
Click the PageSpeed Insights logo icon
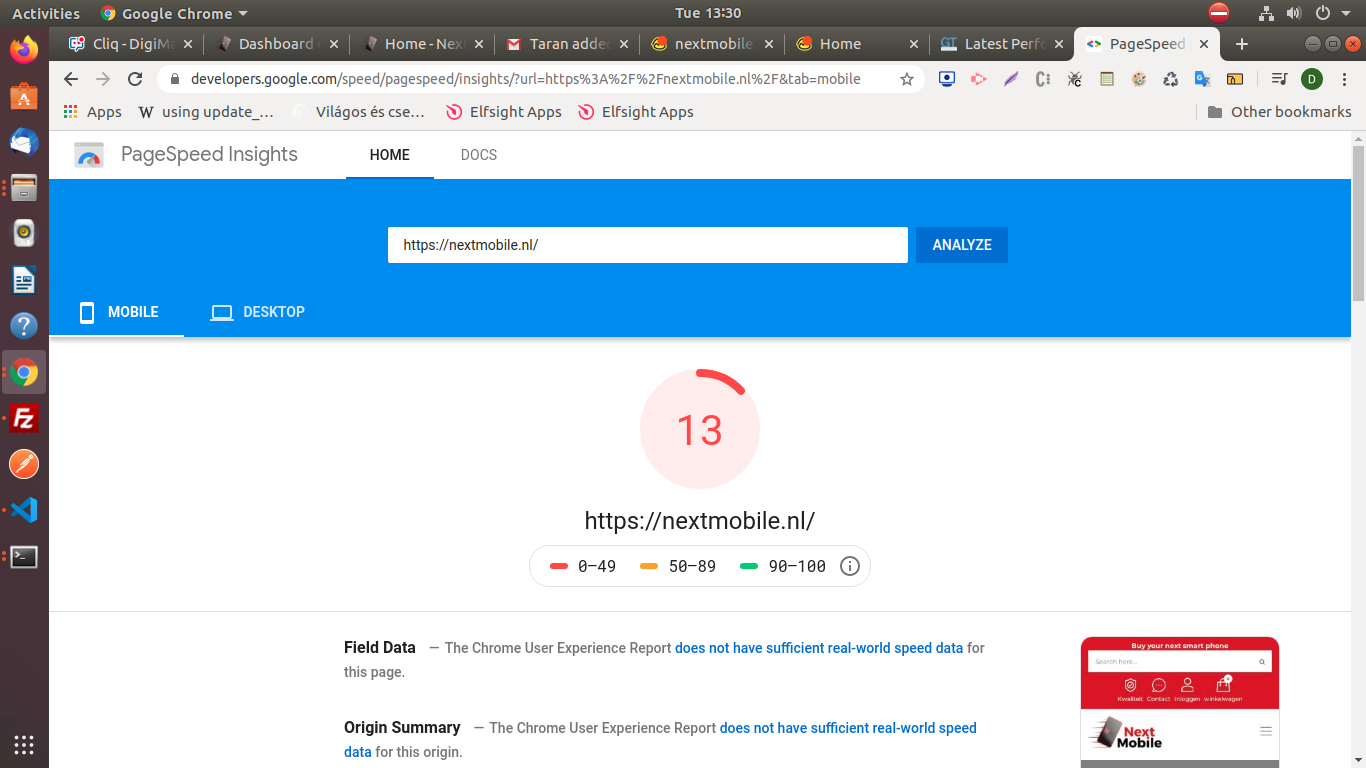89,155
